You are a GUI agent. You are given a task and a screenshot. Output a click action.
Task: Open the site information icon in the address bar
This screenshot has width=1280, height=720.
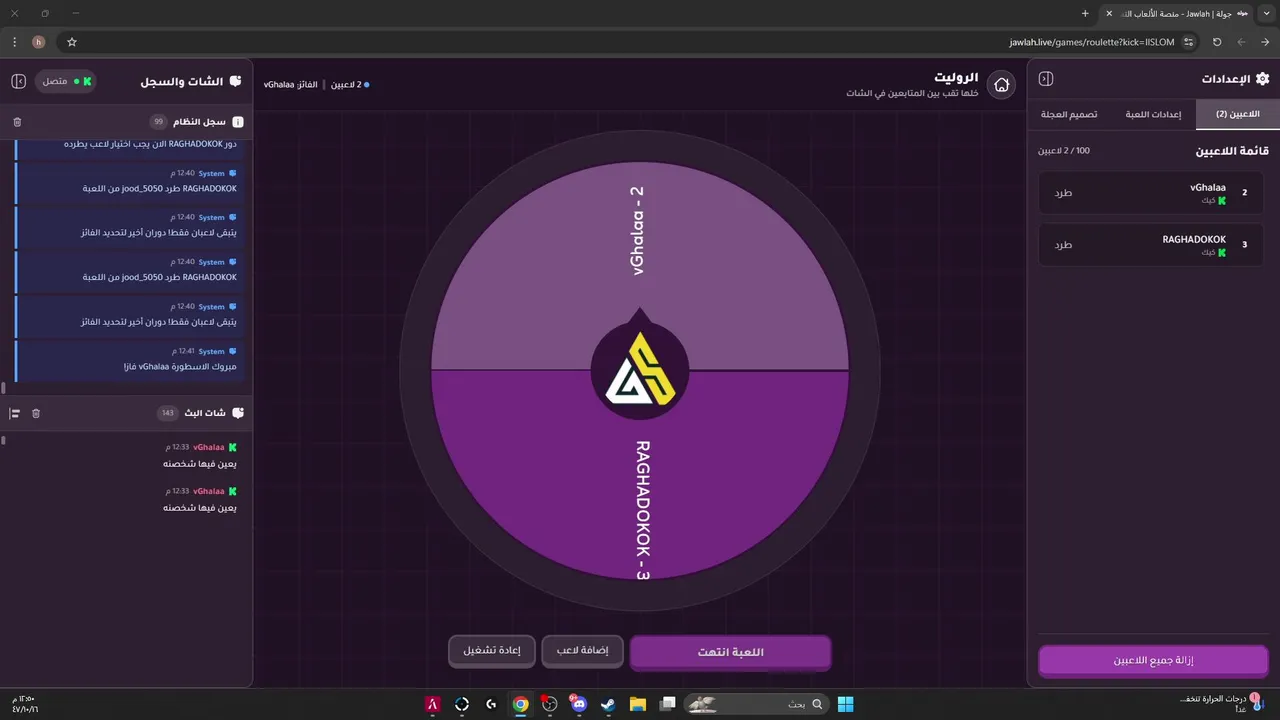point(1189,42)
